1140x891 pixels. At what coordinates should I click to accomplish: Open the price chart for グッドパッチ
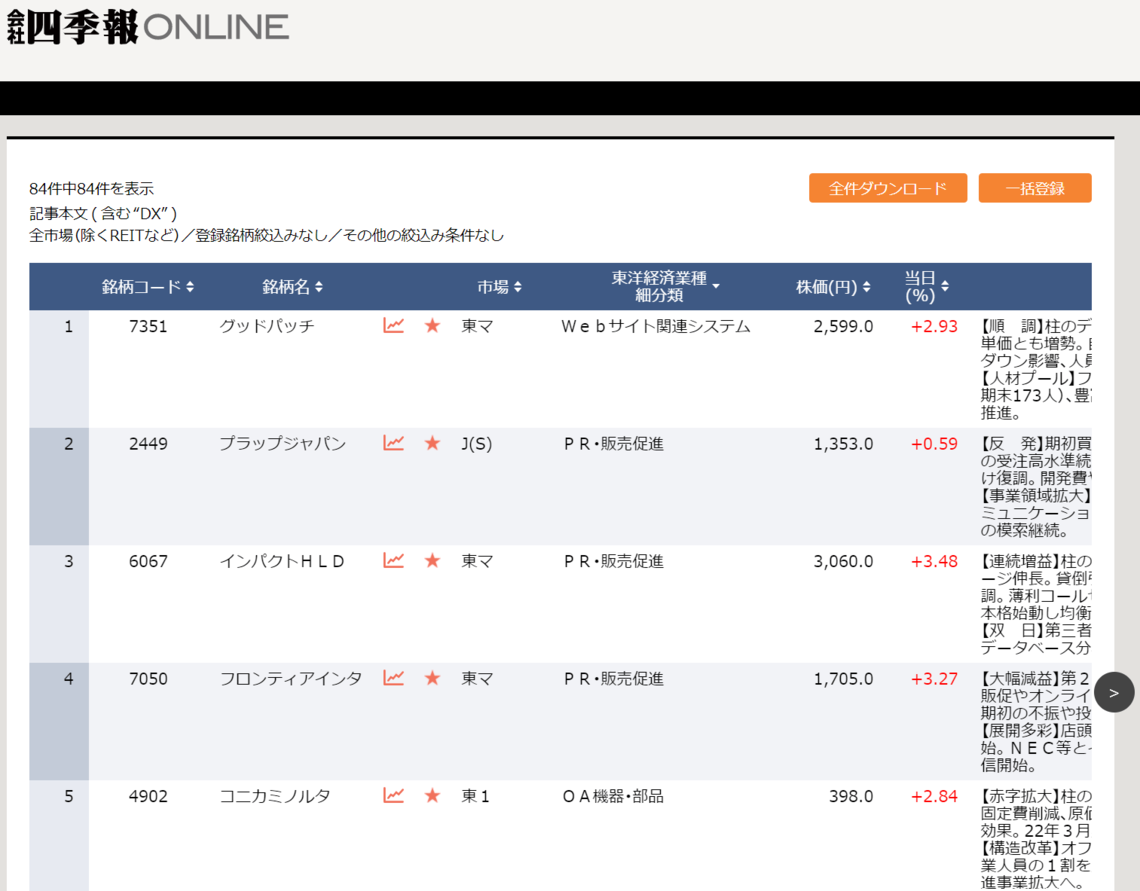(x=393, y=326)
